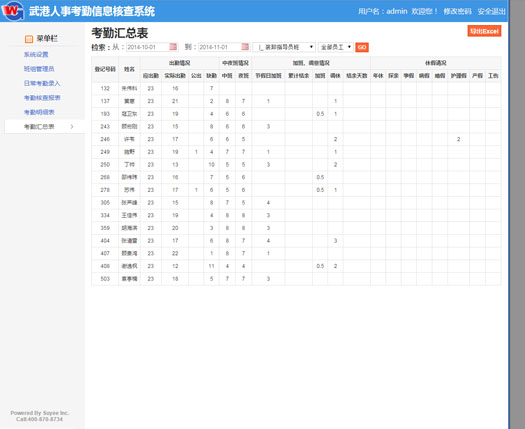Image resolution: width=525 pixels, height=429 pixels.
Task: Open 考勤明细表 in the sidebar
Action: point(39,112)
